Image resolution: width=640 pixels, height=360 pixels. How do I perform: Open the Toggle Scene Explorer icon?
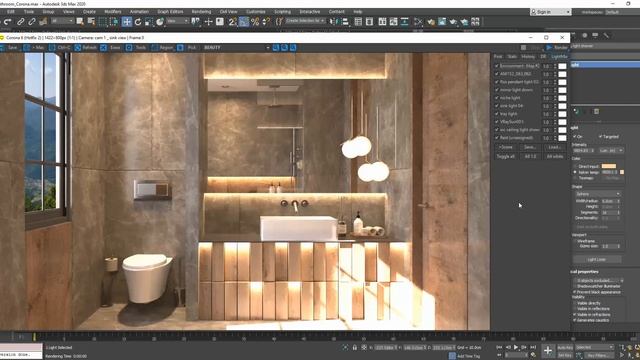(x=358, y=22)
